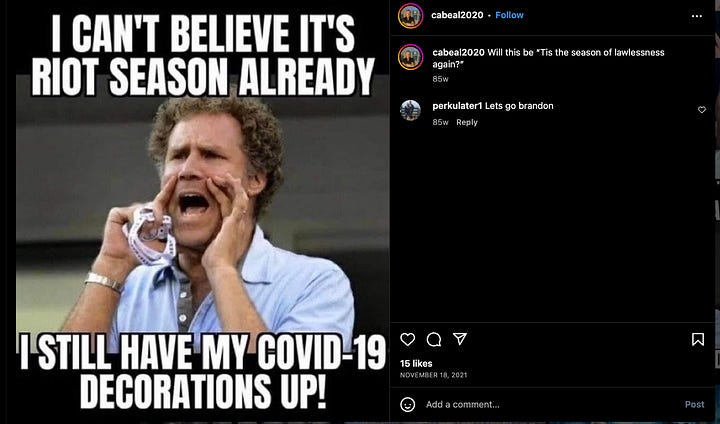Open the three-dot more options menu
The height and width of the screenshot is (424, 720).
click(697, 16)
